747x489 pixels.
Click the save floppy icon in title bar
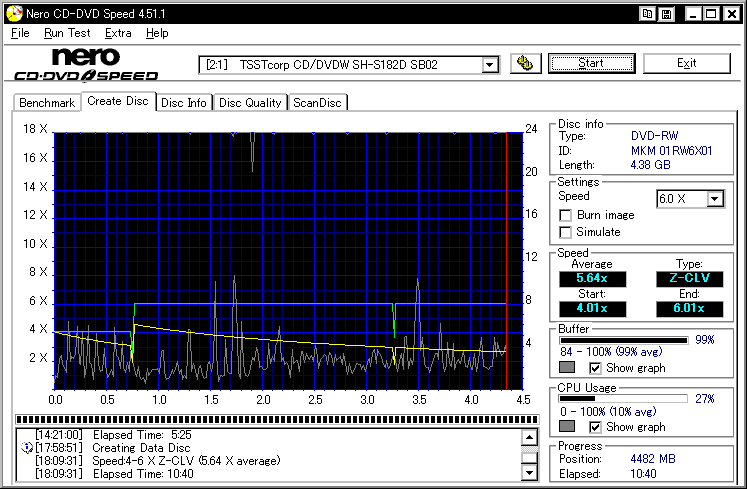[666, 14]
